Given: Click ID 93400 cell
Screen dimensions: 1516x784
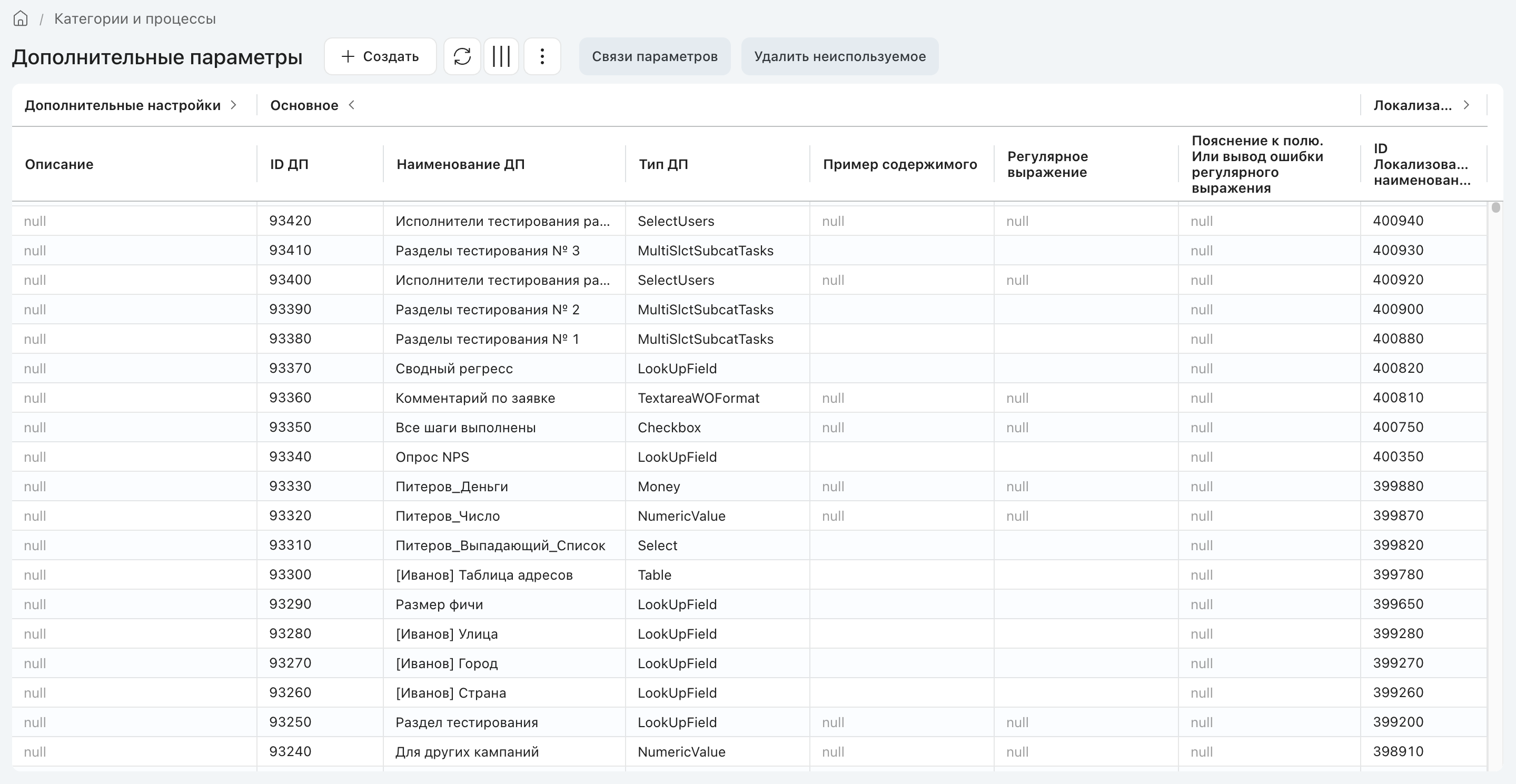Looking at the screenshot, I should 320,280.
